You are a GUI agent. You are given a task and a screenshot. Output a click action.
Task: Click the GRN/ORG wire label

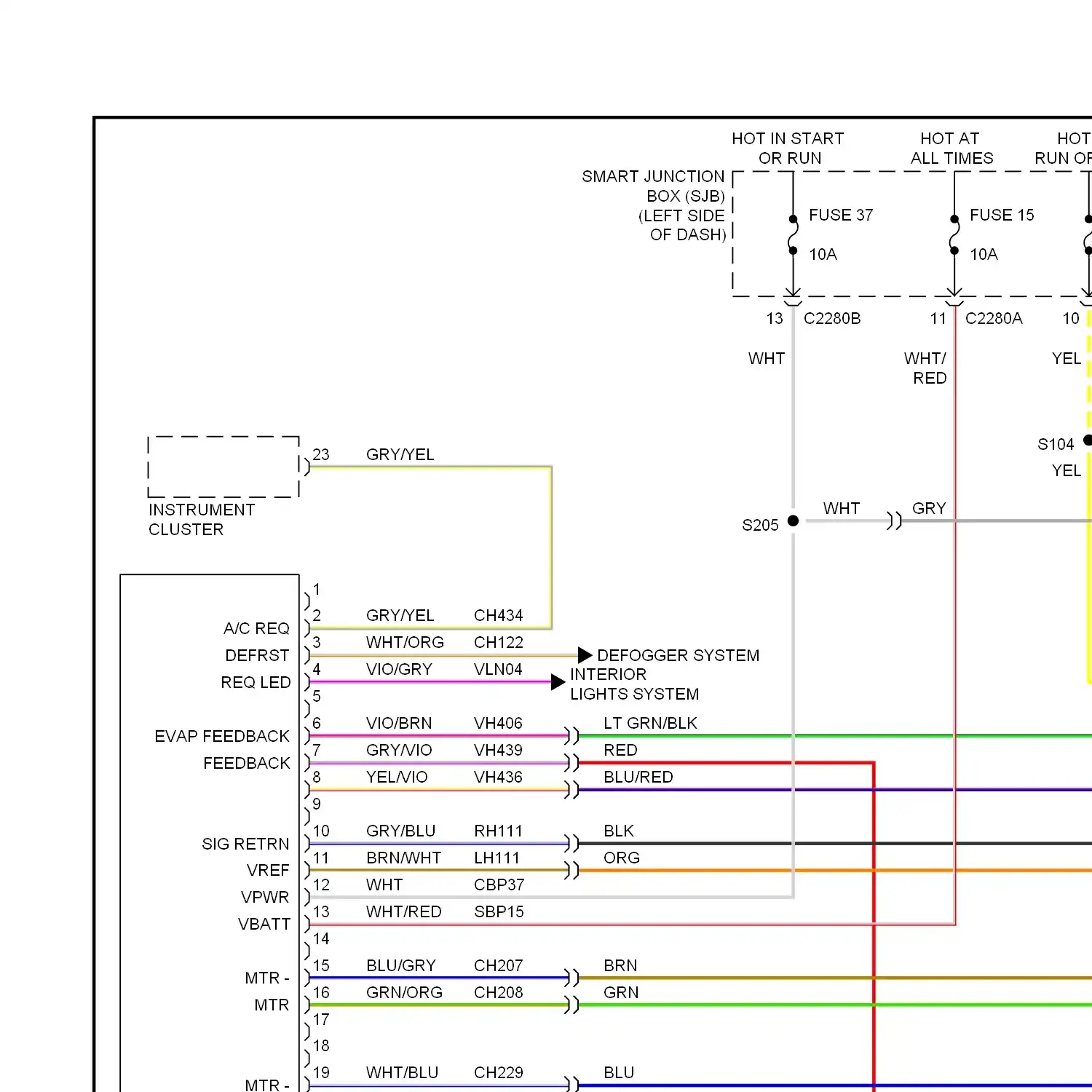[404, 992]
